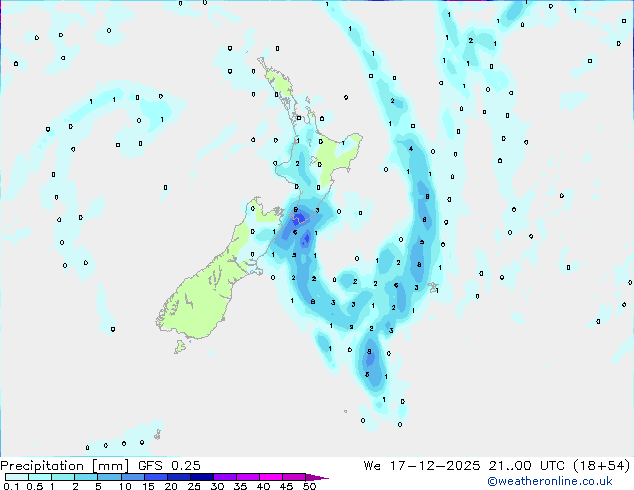Click the '25' legend scale label
The image size is (634, 490).
click(x=194, y=486)
